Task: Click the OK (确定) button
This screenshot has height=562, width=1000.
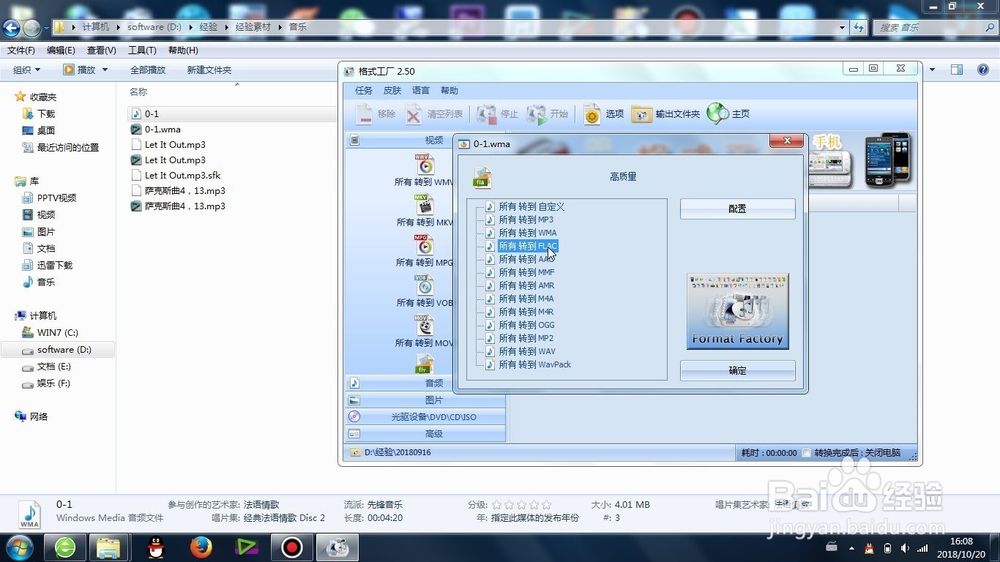Action: click(737, 371)
